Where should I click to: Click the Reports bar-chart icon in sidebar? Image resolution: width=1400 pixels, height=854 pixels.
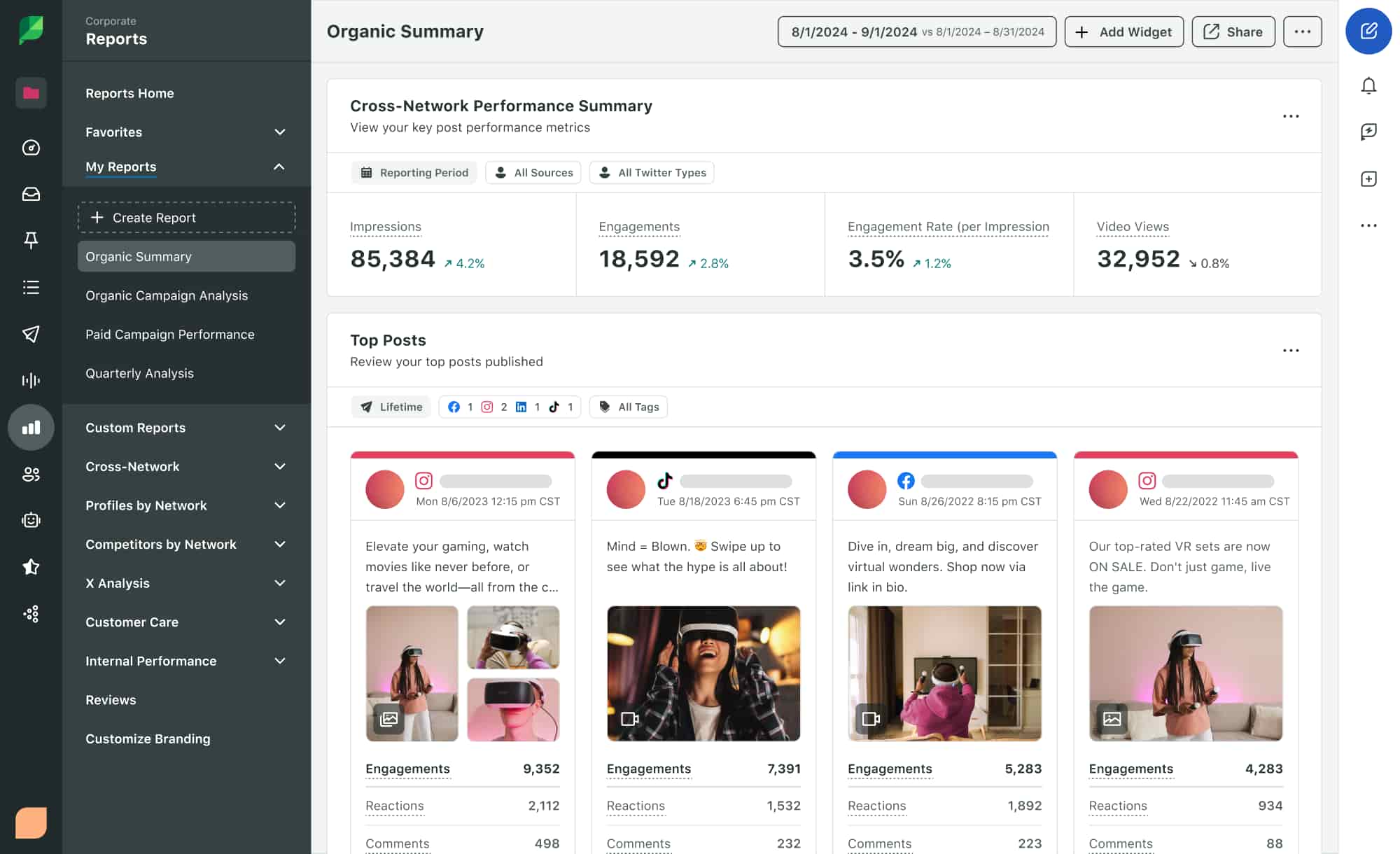tap(31, 428)
